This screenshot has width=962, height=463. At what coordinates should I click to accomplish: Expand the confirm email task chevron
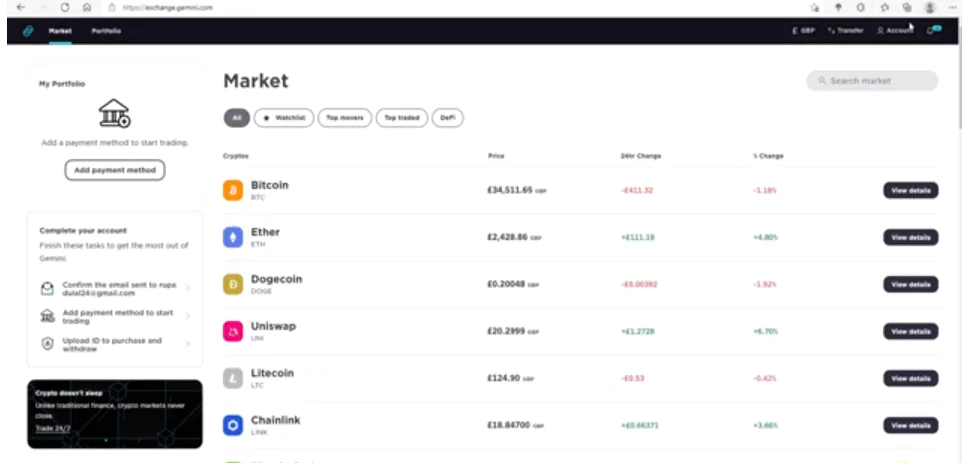[x=188, y=288]
